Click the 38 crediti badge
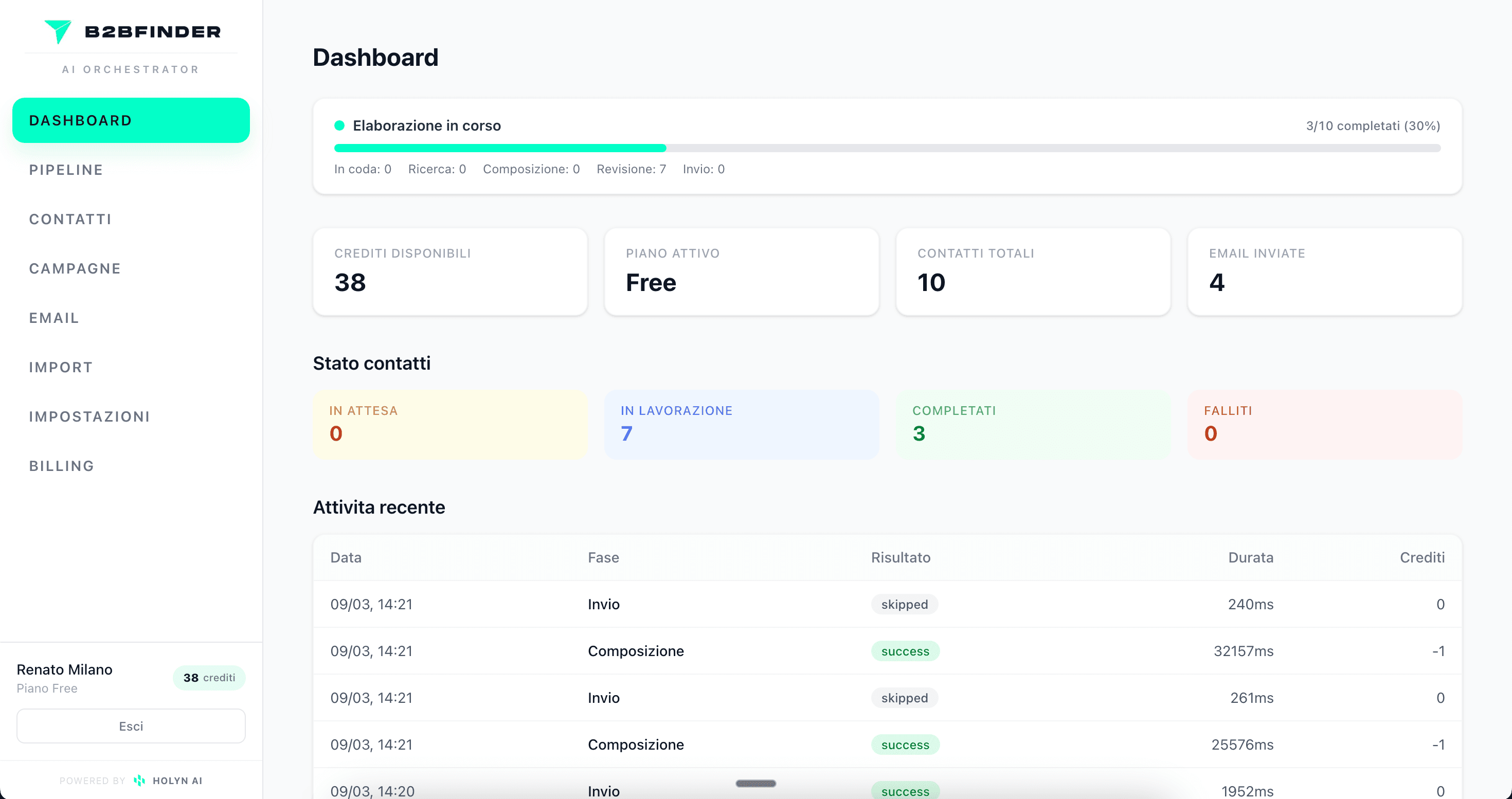This screenshot has width=1512, height=799. click(209, 678)
